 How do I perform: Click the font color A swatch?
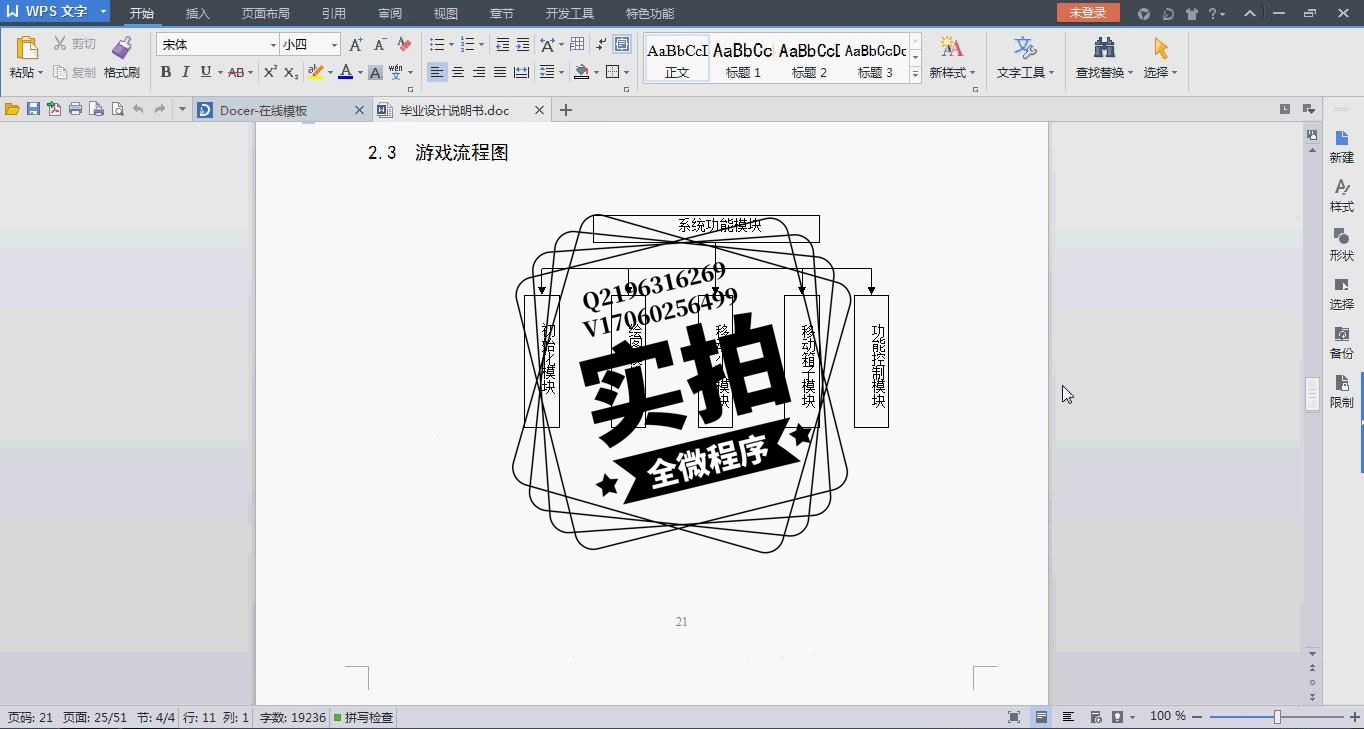coord(346,72)
